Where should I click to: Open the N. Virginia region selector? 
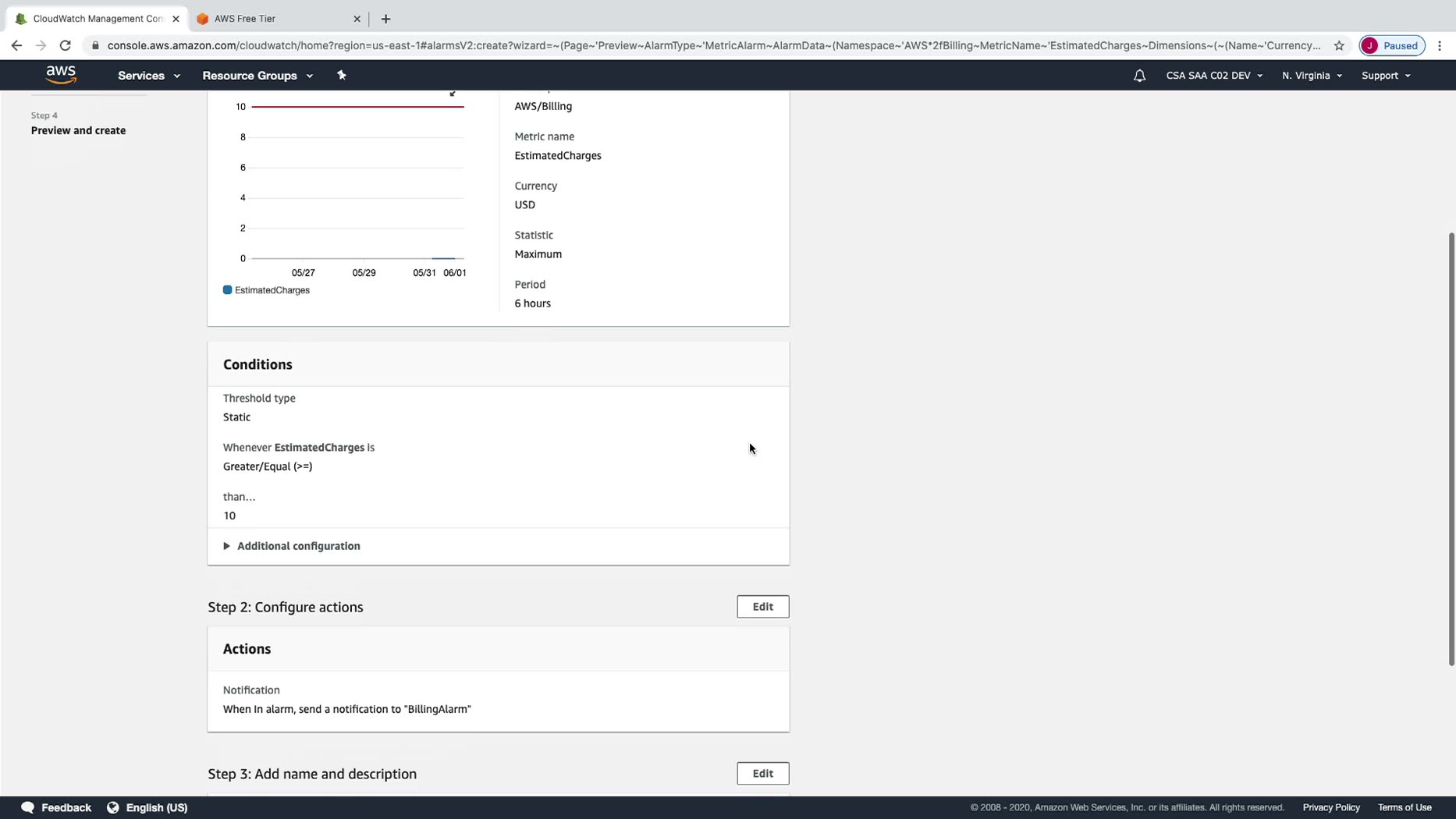[x=1312, y=76]
